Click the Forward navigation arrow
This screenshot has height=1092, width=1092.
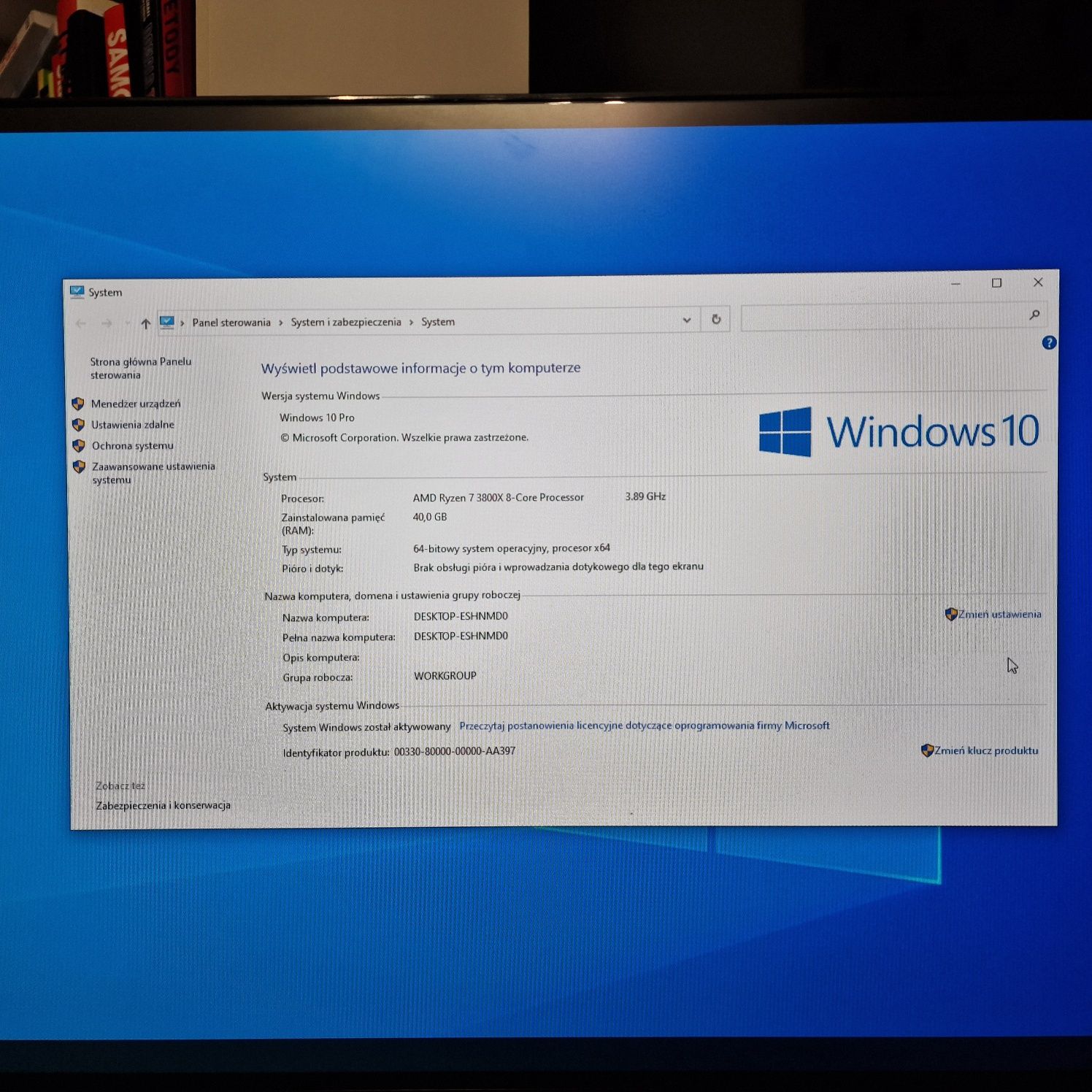click(x=107, y=323)
